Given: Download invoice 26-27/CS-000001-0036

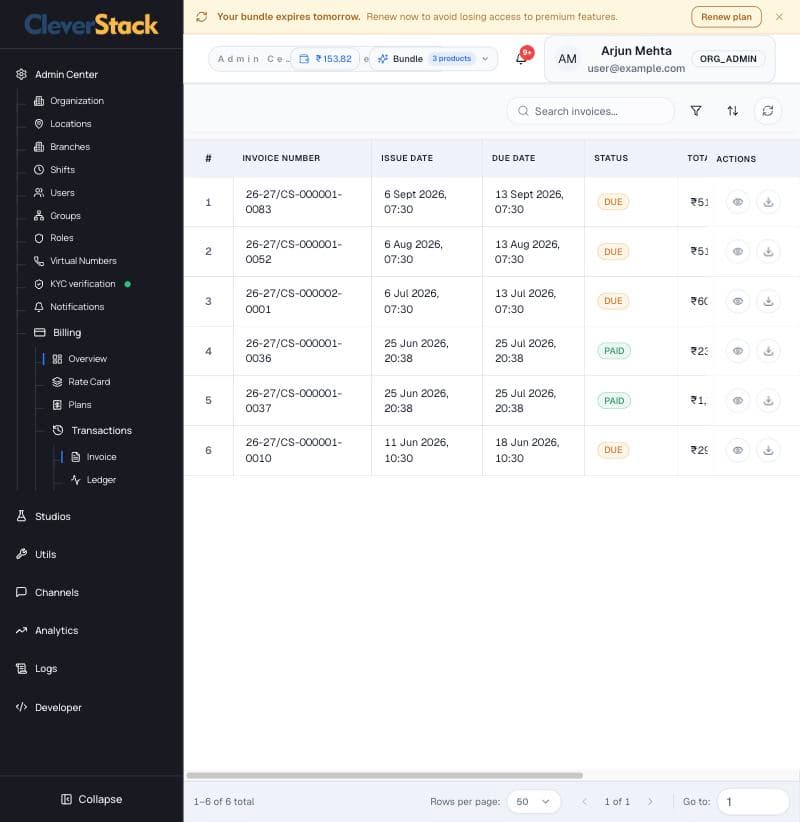Looking at the screenshot, I should point(768,351).
